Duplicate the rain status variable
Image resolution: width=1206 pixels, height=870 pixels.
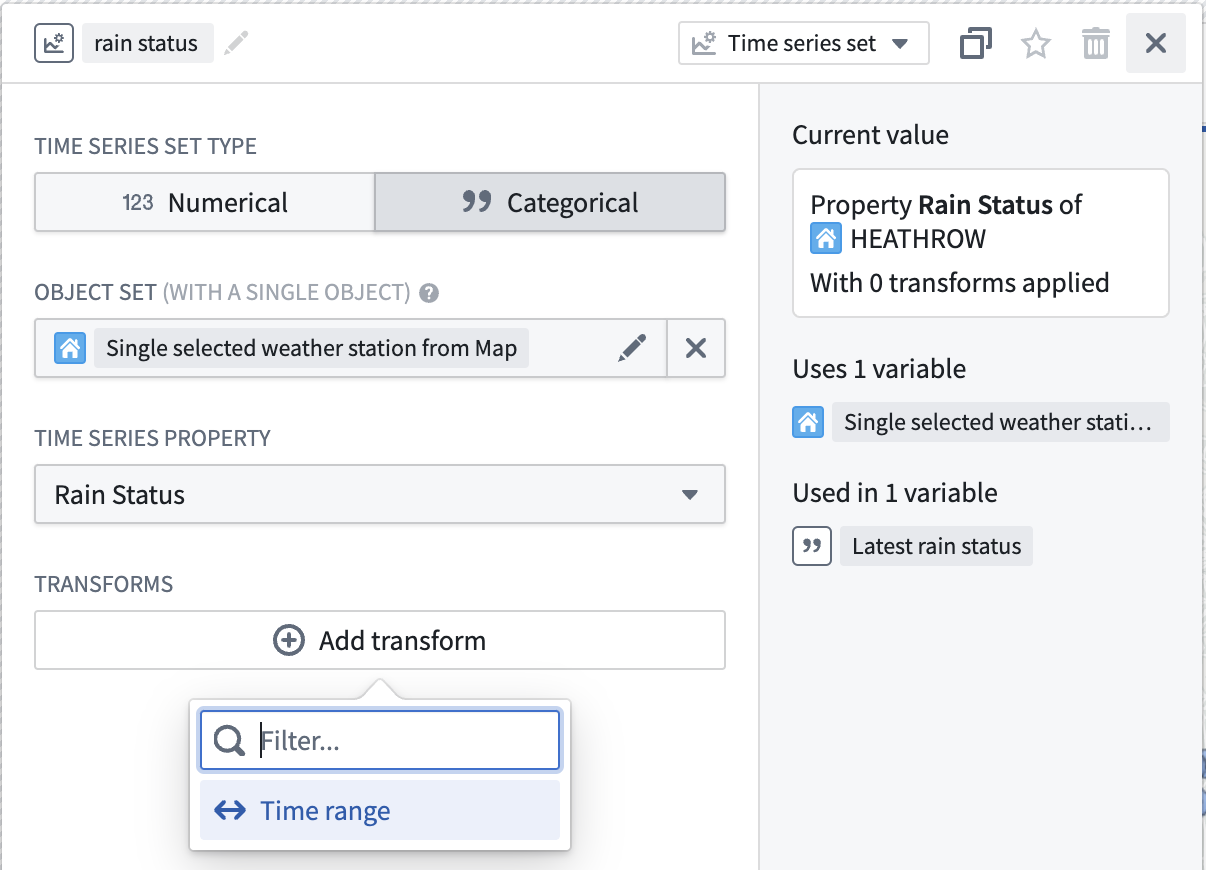coord(976,44)
